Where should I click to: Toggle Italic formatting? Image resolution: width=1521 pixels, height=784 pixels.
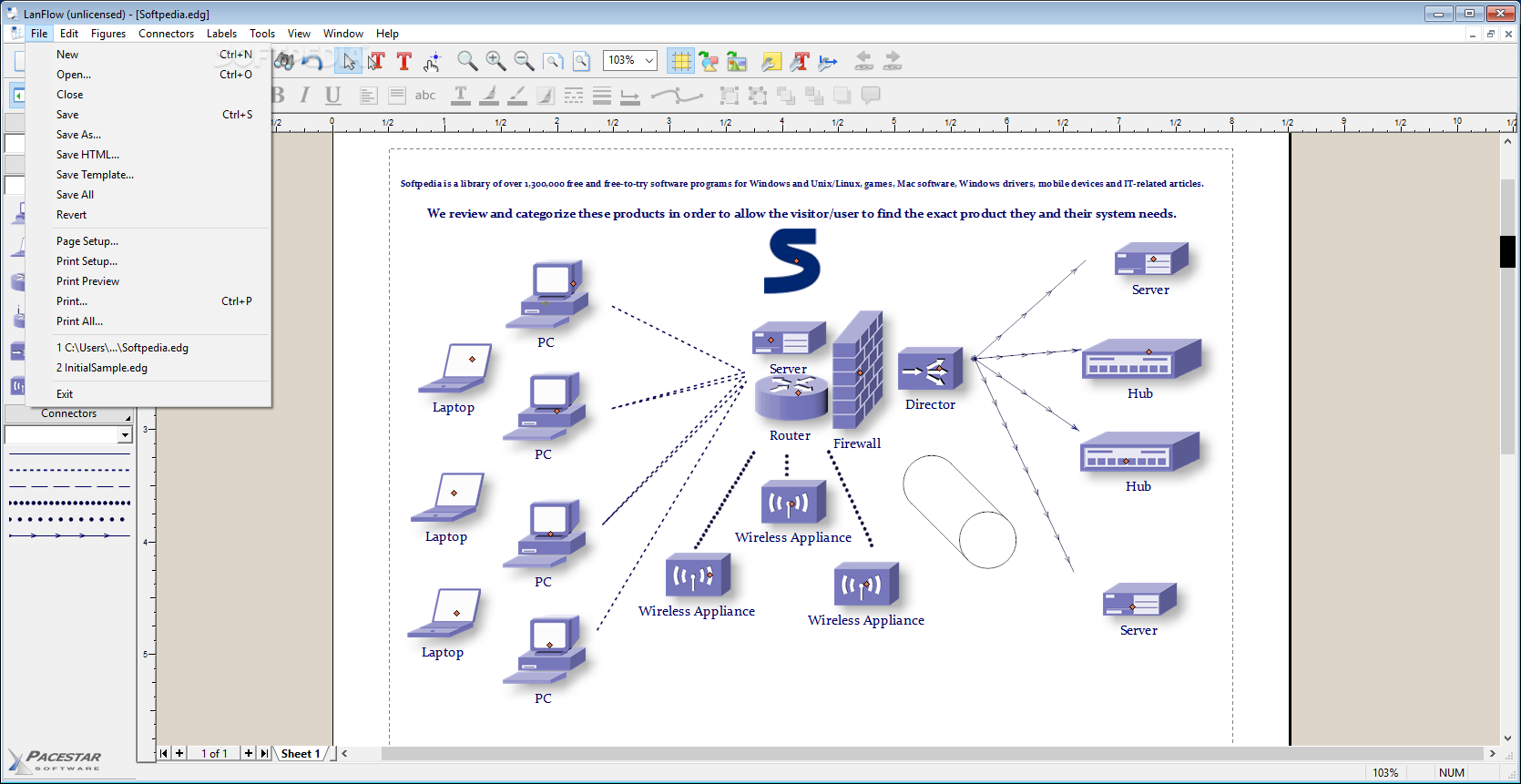pos(305,95)
